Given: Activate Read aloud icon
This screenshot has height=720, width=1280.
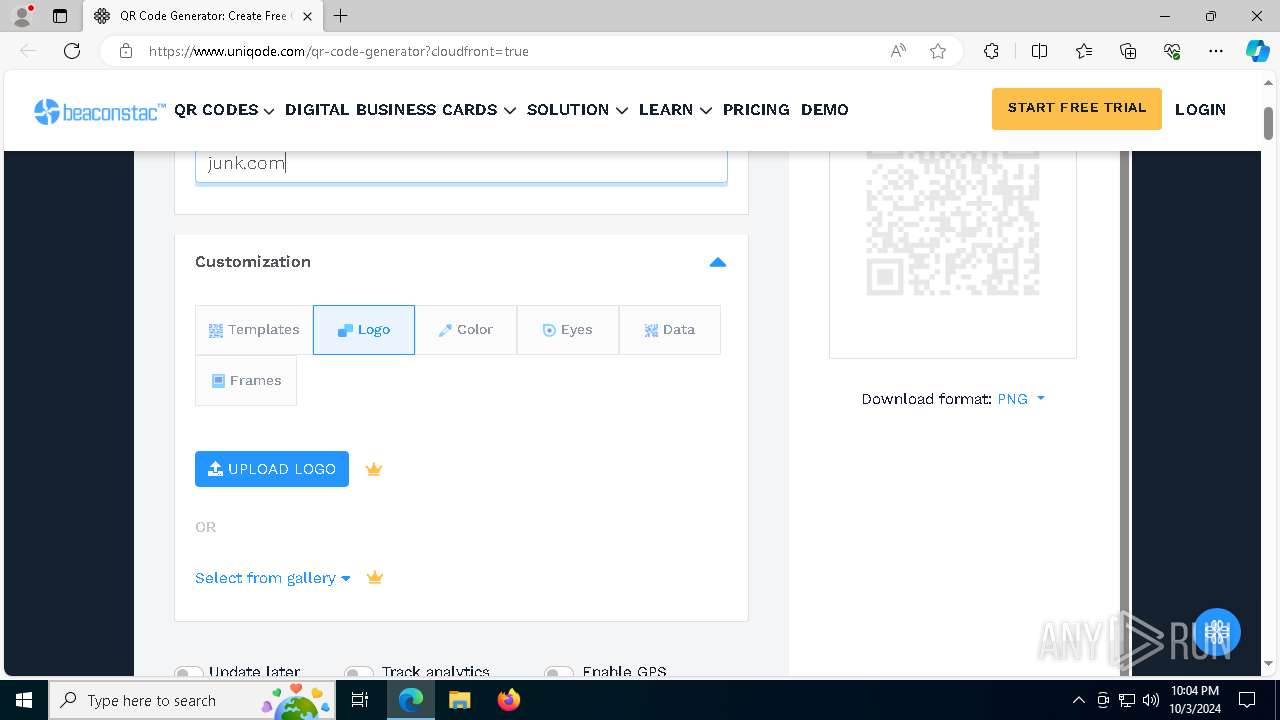Looking at the screenshot, I should coord(898,51).
